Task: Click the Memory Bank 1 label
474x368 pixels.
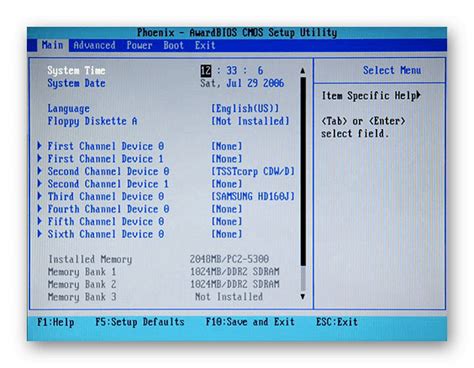Action: pyautogui.click(x=82, y=272)
